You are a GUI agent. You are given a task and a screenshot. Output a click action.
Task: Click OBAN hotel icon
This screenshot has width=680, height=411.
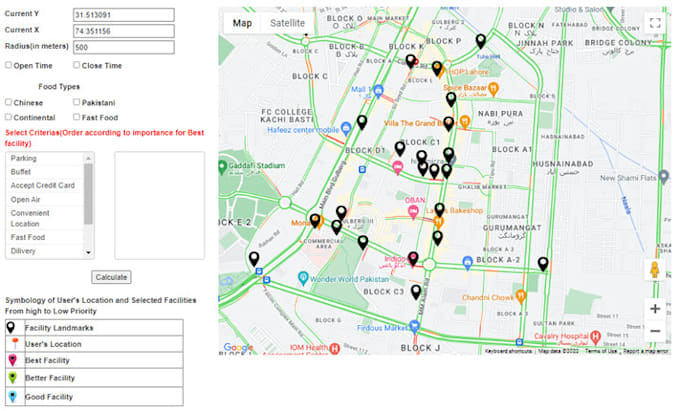coord(413,212)
